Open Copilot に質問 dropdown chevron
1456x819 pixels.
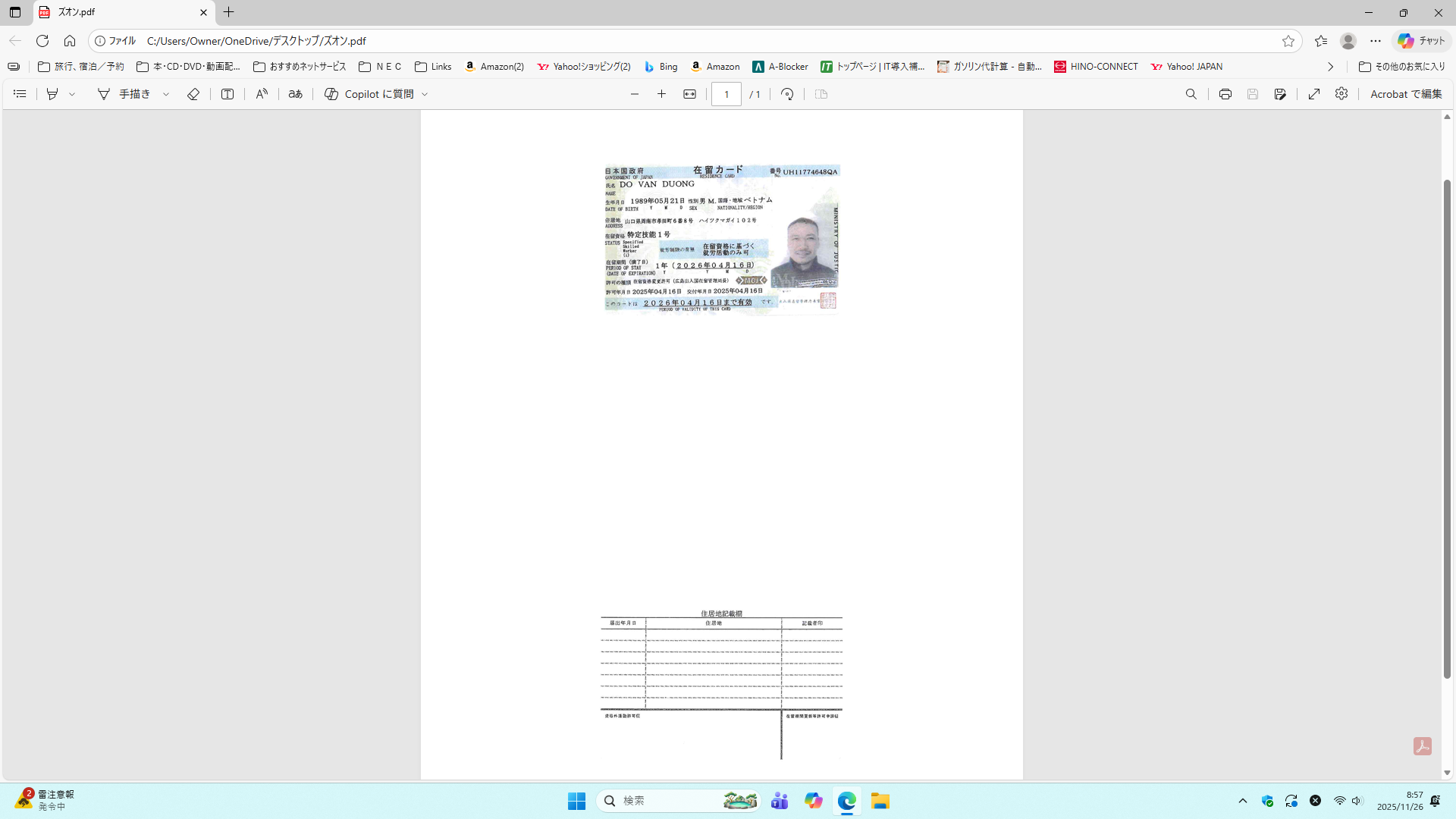425,94
